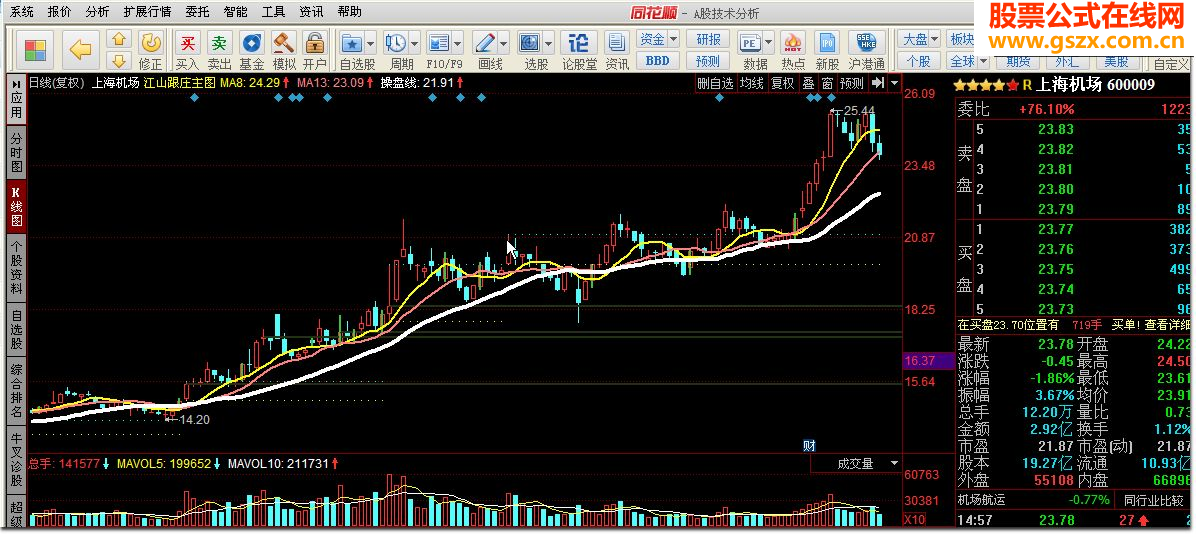1196x534 pixels.
Task: Launch 模拟 simulated trading gavel icon
Action: pyautogui.click(x=284, y=43)
